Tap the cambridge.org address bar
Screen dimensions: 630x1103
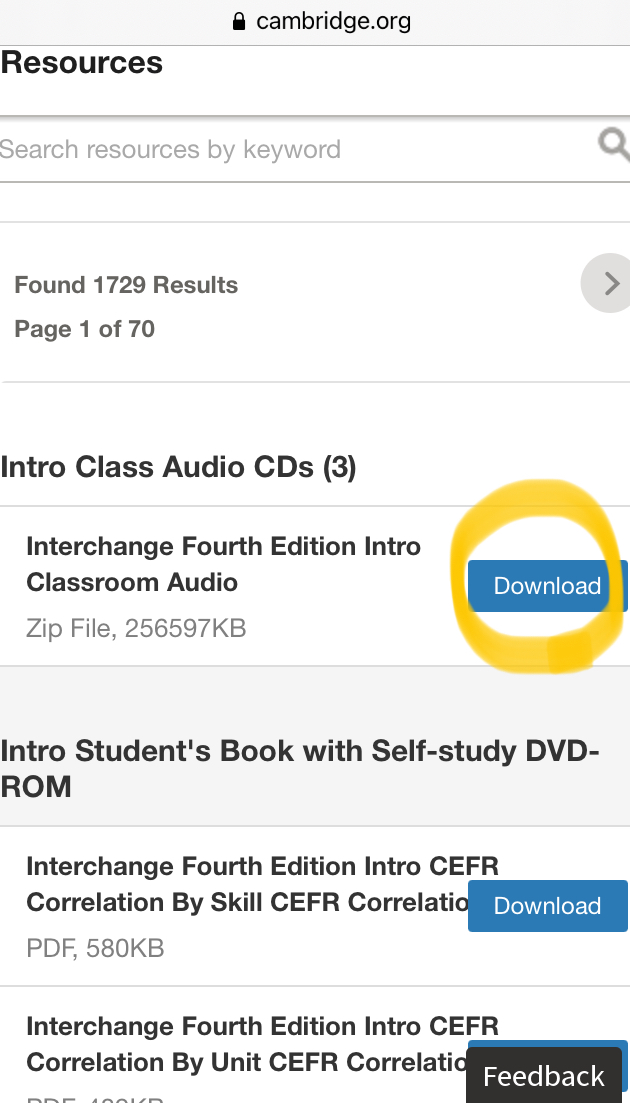coord(322,21)
